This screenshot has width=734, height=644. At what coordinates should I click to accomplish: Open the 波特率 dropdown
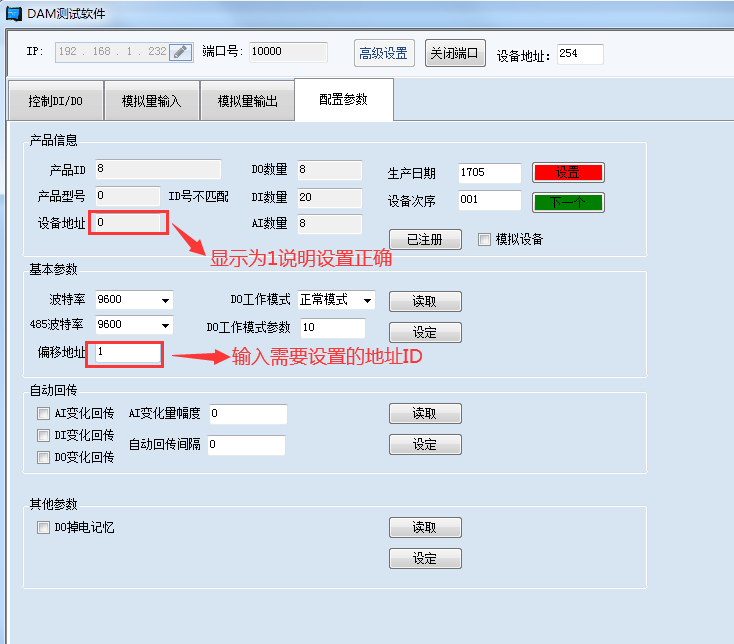point(164,300)
